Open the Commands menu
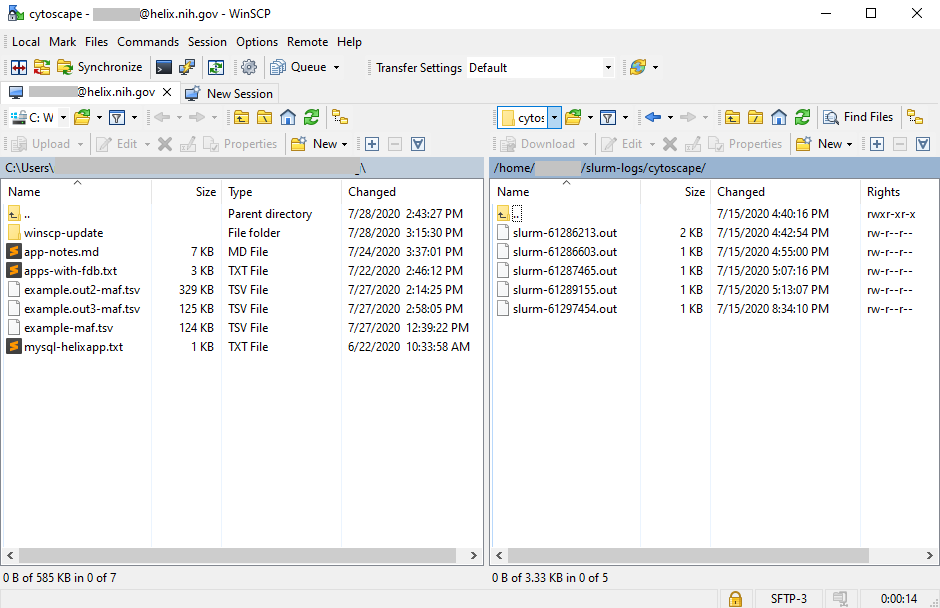The width and height of the screenshot is (940, 608). click(148, 42)
